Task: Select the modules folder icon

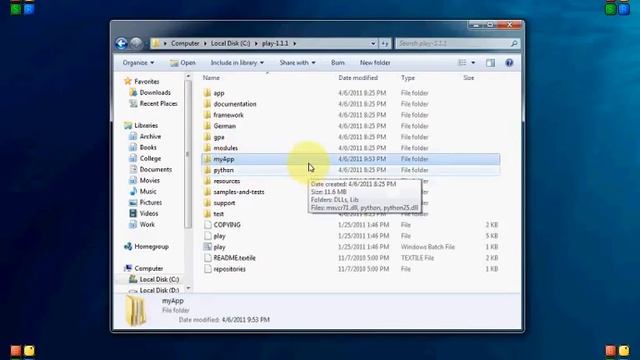Action: 207,148
